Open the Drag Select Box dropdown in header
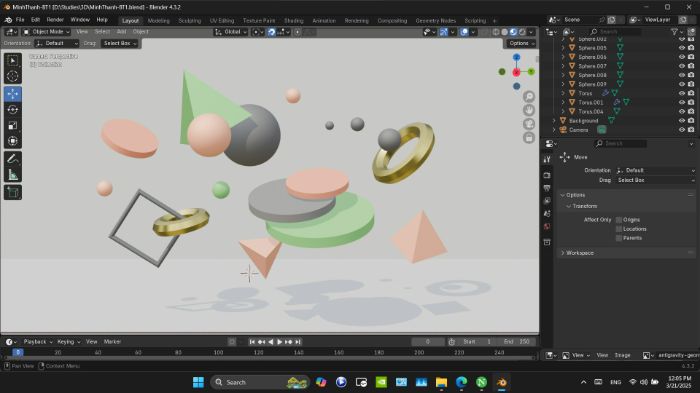Image resolution: width=700 pixels, height=393 pixels. [120, 43]
